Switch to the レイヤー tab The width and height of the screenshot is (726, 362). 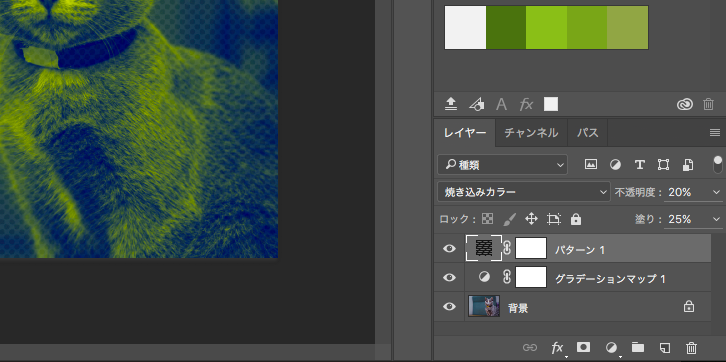pos(465,133)
